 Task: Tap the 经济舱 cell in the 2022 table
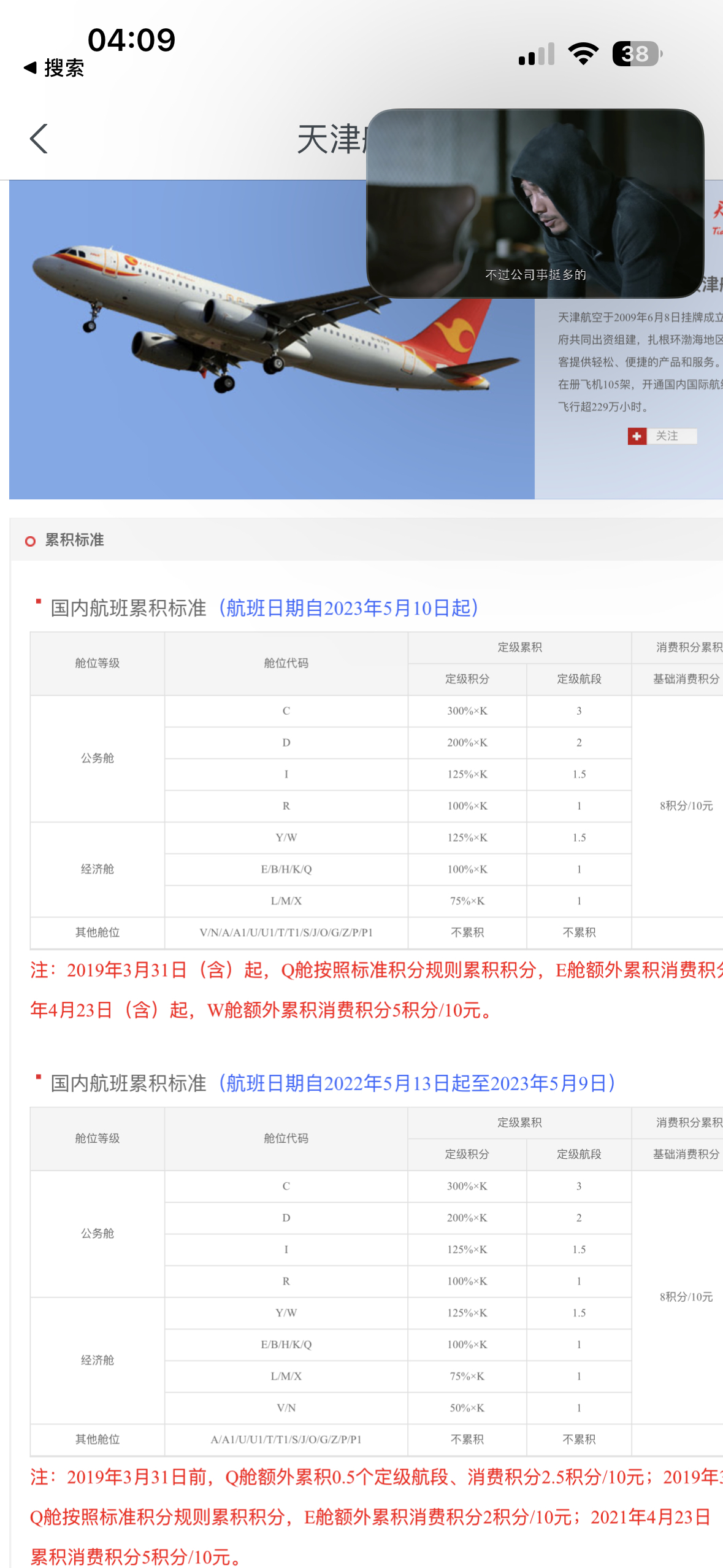click(x=98, y=1360)
